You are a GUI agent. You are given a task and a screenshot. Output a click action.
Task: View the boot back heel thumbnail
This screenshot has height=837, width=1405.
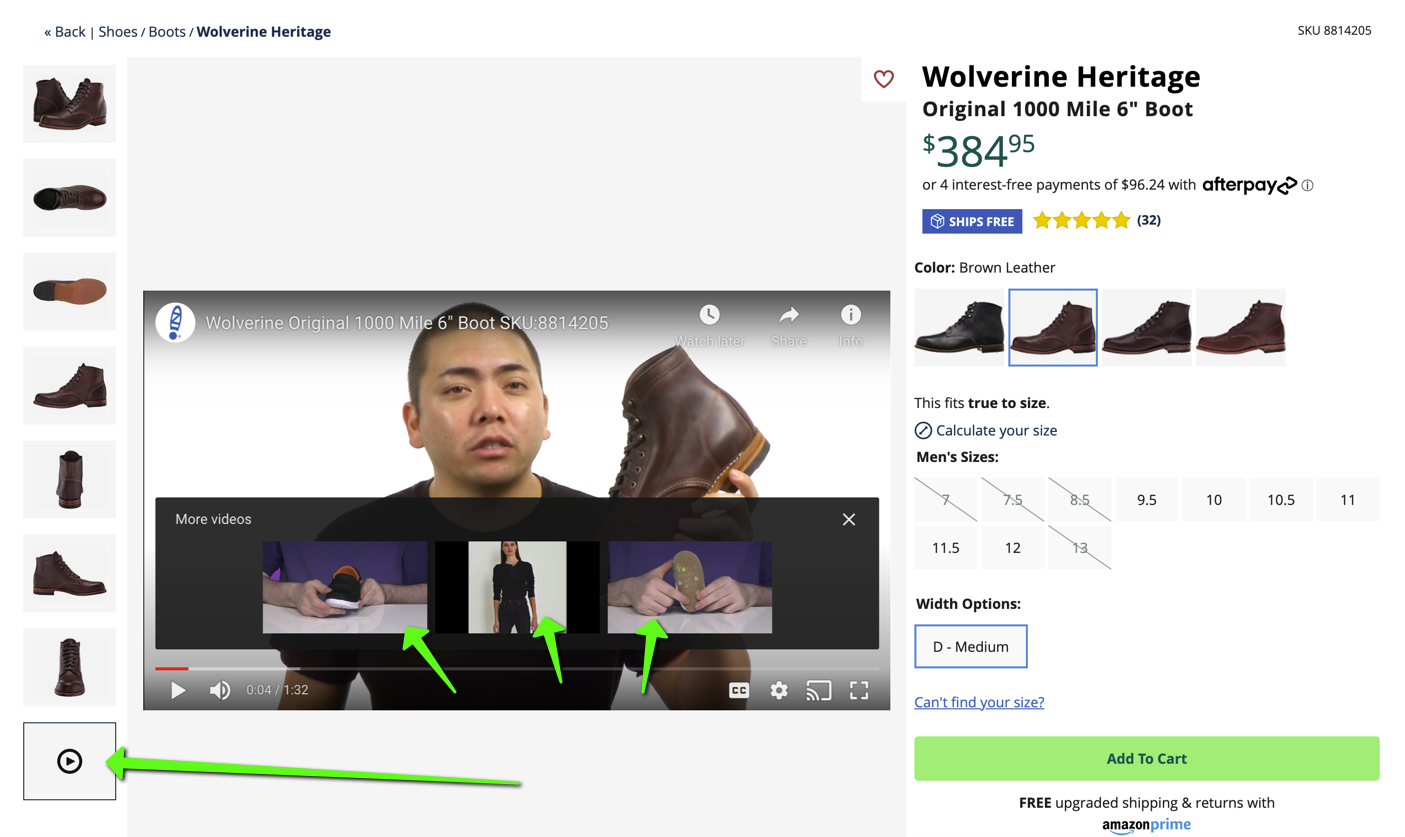click(70, 480)
